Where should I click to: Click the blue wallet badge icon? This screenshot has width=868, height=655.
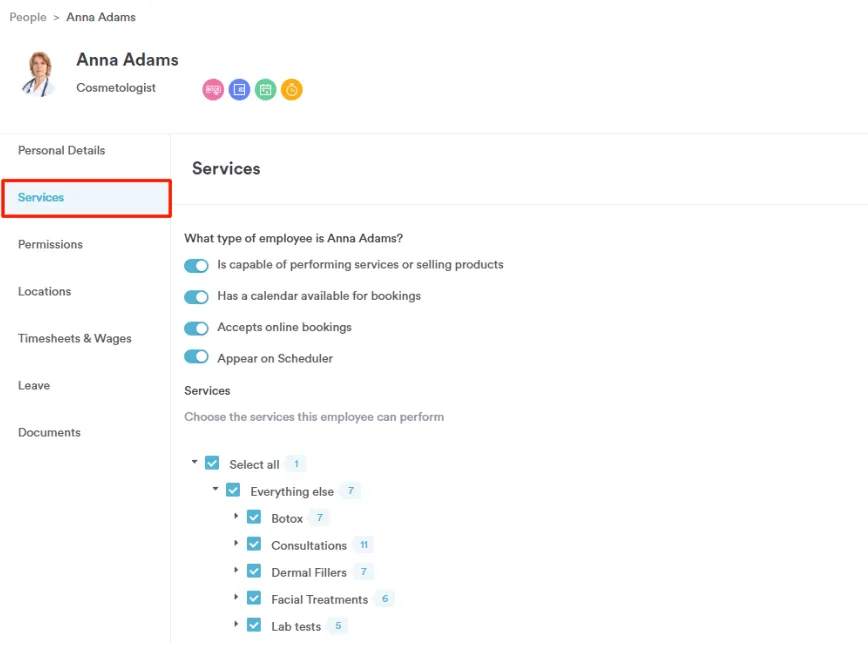pos(239,90)
